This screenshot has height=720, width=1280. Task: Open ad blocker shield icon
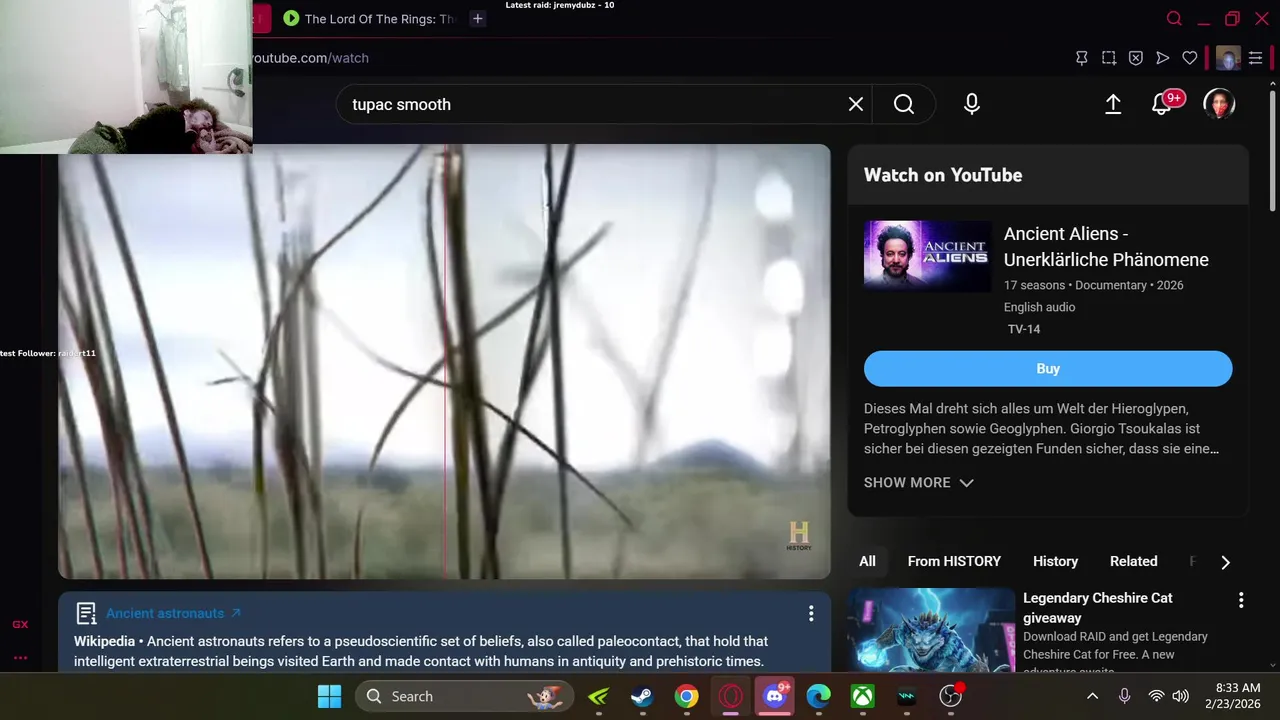[1136, 58]
